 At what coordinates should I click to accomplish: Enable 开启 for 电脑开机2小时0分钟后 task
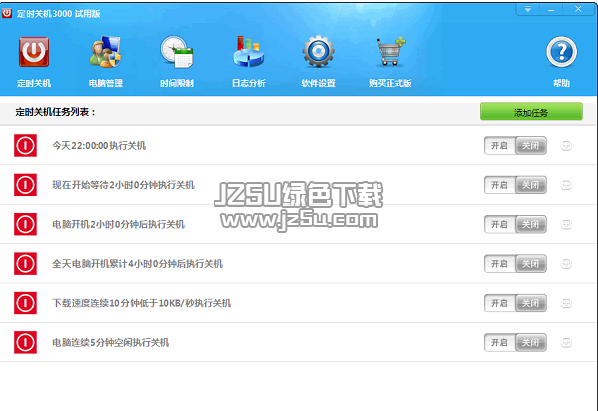[500, 224]
